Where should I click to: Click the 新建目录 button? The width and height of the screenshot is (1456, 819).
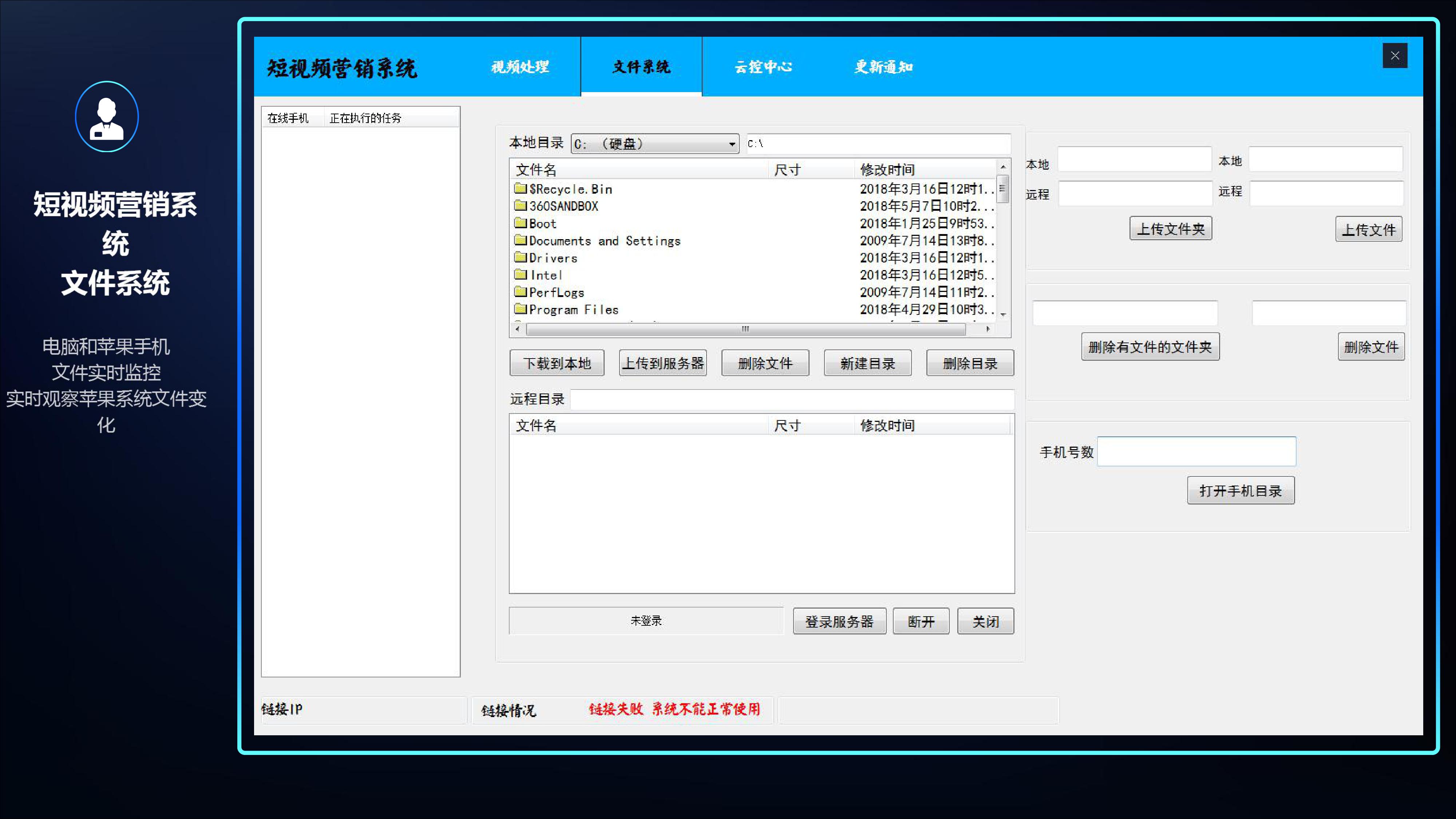pyautogui.click(x=868, y=363)
